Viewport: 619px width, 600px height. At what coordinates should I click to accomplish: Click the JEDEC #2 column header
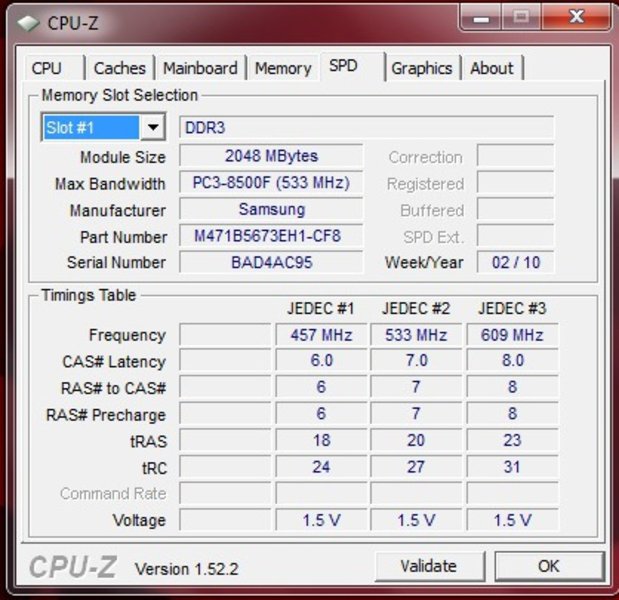pyautogui.click(x=416, y=308)
